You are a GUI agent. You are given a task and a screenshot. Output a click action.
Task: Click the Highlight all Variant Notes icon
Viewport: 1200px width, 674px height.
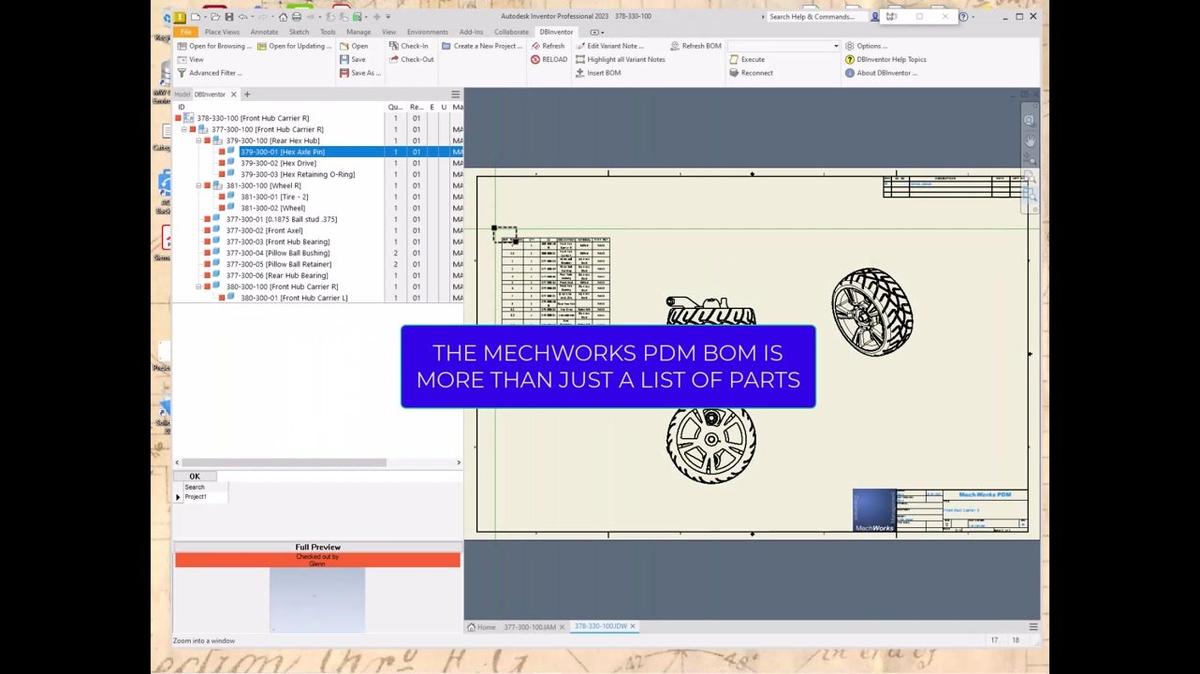(580, 59)
